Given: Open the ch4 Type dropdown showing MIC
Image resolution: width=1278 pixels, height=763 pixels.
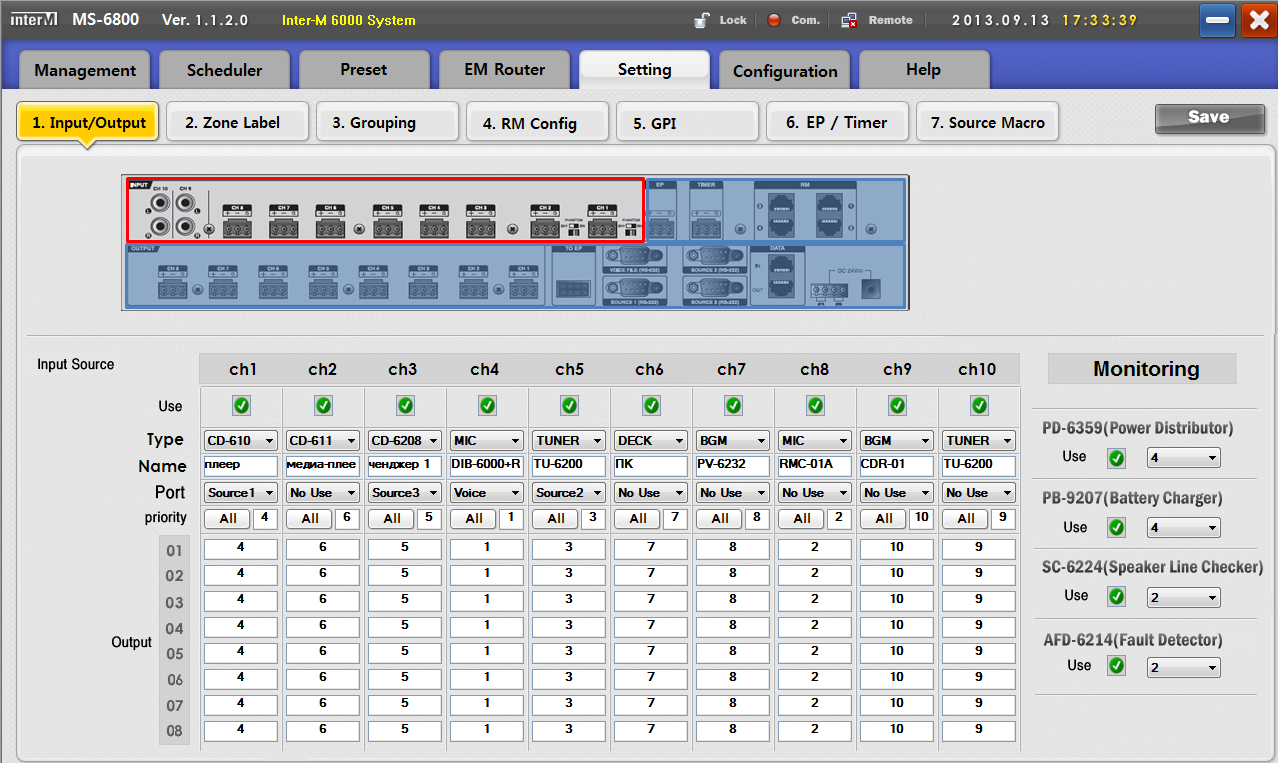Looking at the screenshot, I should click(x=487, y=441).
